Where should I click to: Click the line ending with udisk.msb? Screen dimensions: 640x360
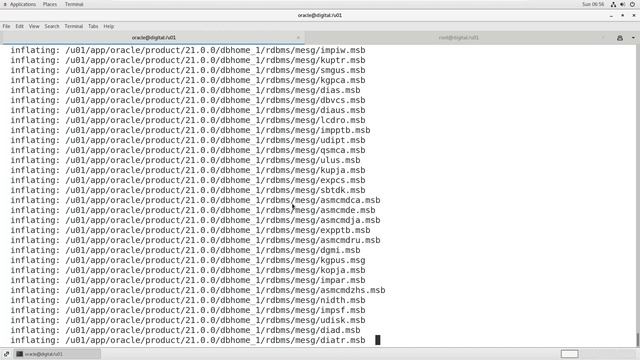(x=188, y=320)
